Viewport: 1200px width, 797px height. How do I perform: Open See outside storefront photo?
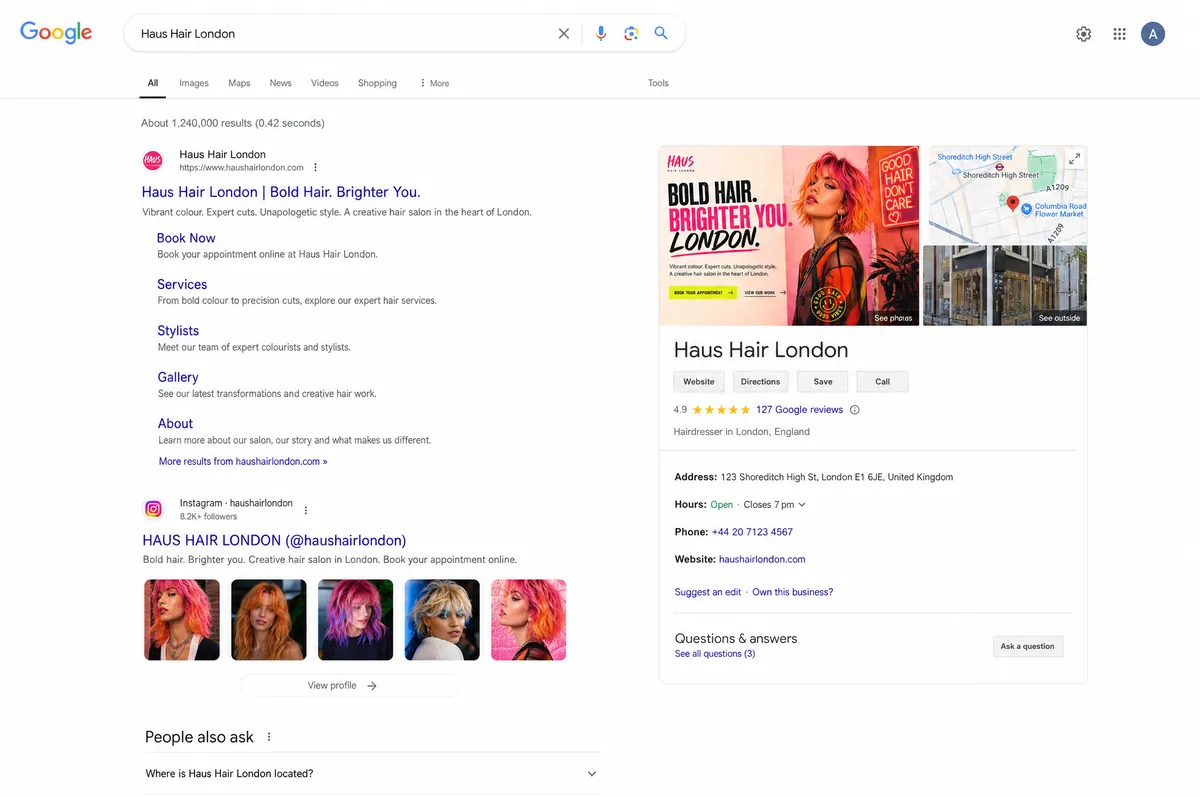pos(1005,285)
